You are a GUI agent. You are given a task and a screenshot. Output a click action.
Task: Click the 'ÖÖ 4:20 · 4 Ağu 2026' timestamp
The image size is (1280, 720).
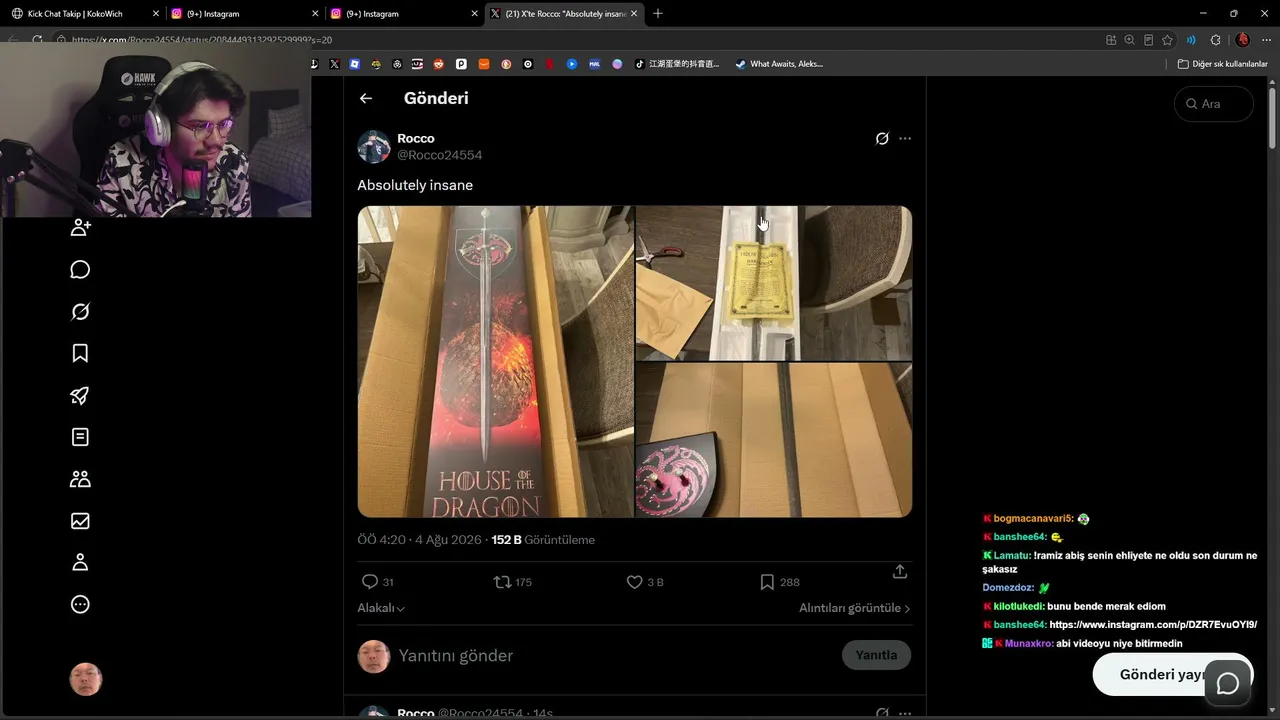419,540
